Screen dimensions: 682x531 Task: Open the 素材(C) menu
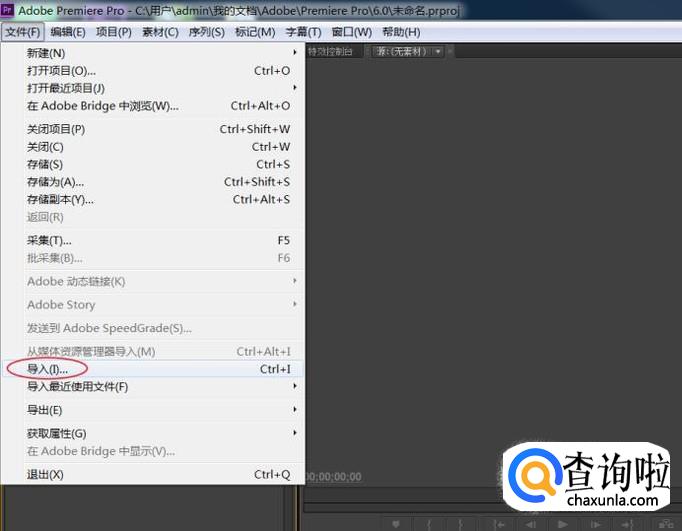pos(160,32)
